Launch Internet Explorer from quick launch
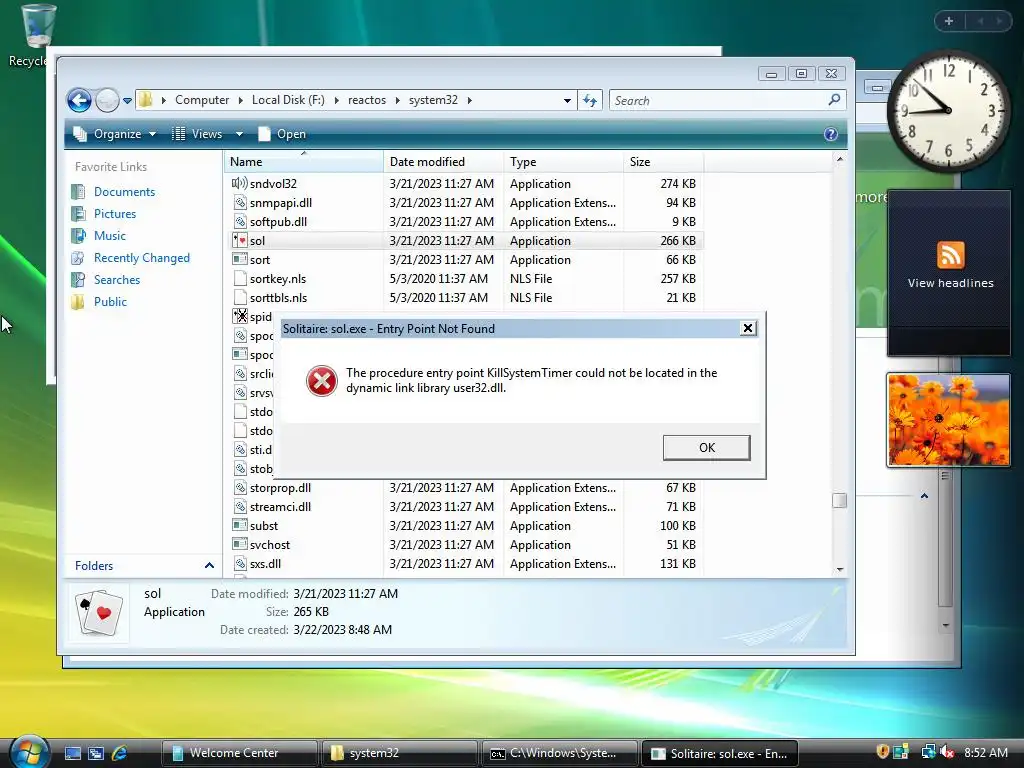Screen dimensions: 1024x768 pyautogui.click(x=120, y=753)
